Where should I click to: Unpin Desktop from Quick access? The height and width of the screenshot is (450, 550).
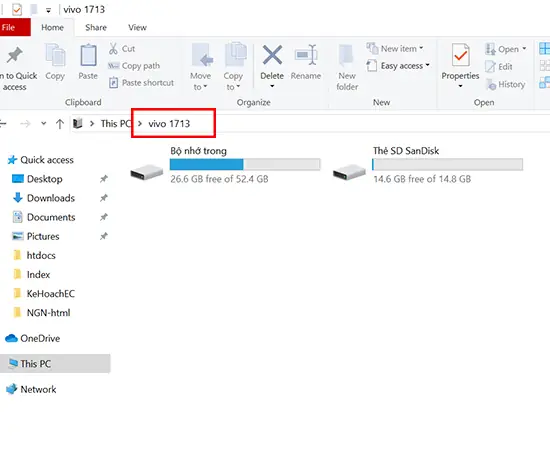click(103, 179)
